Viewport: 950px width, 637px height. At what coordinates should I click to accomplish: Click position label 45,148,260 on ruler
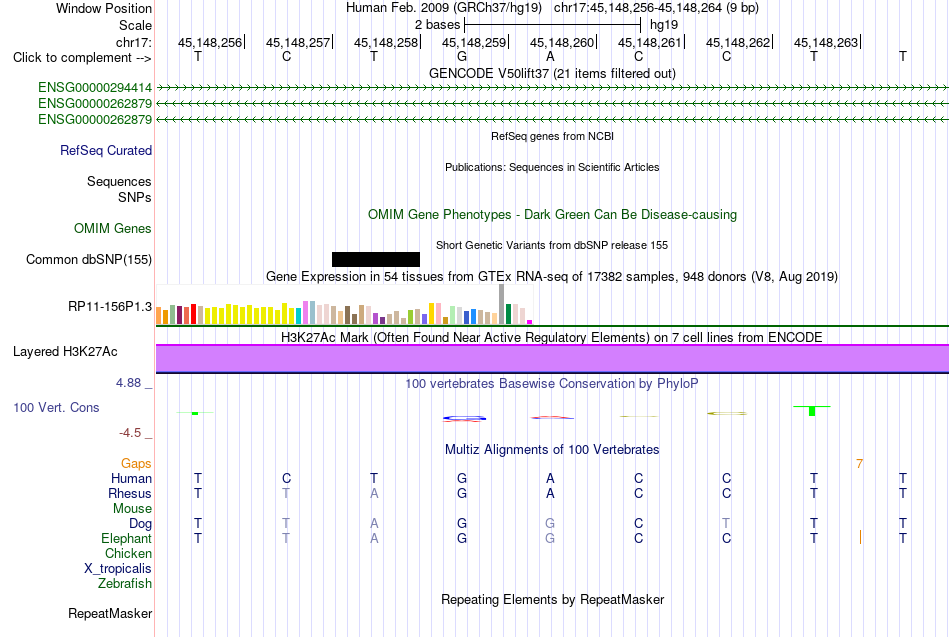[562, 42]
